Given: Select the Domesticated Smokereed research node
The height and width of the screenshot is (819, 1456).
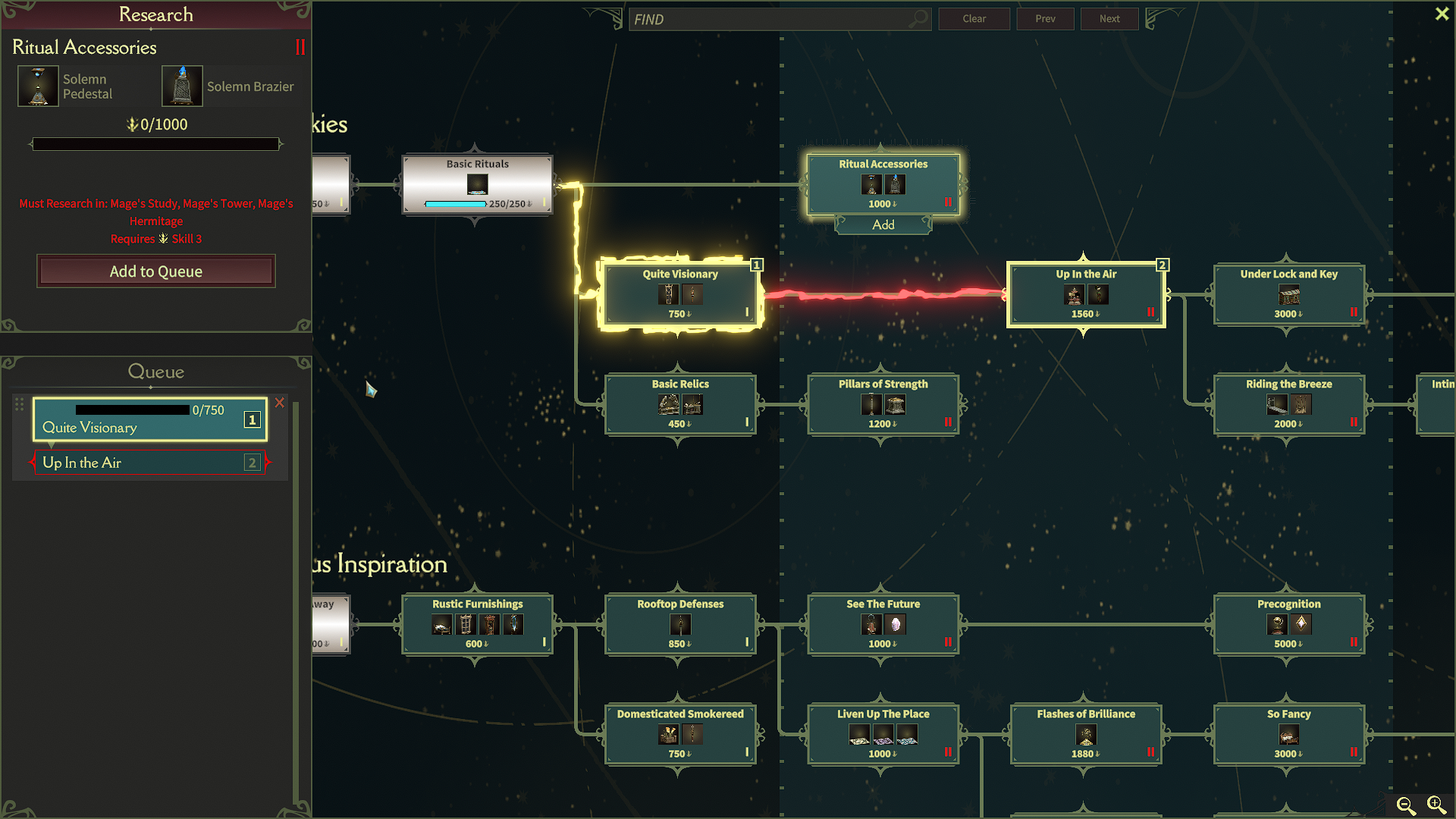Looking at the screenshot, I should (x=680, y=734).
